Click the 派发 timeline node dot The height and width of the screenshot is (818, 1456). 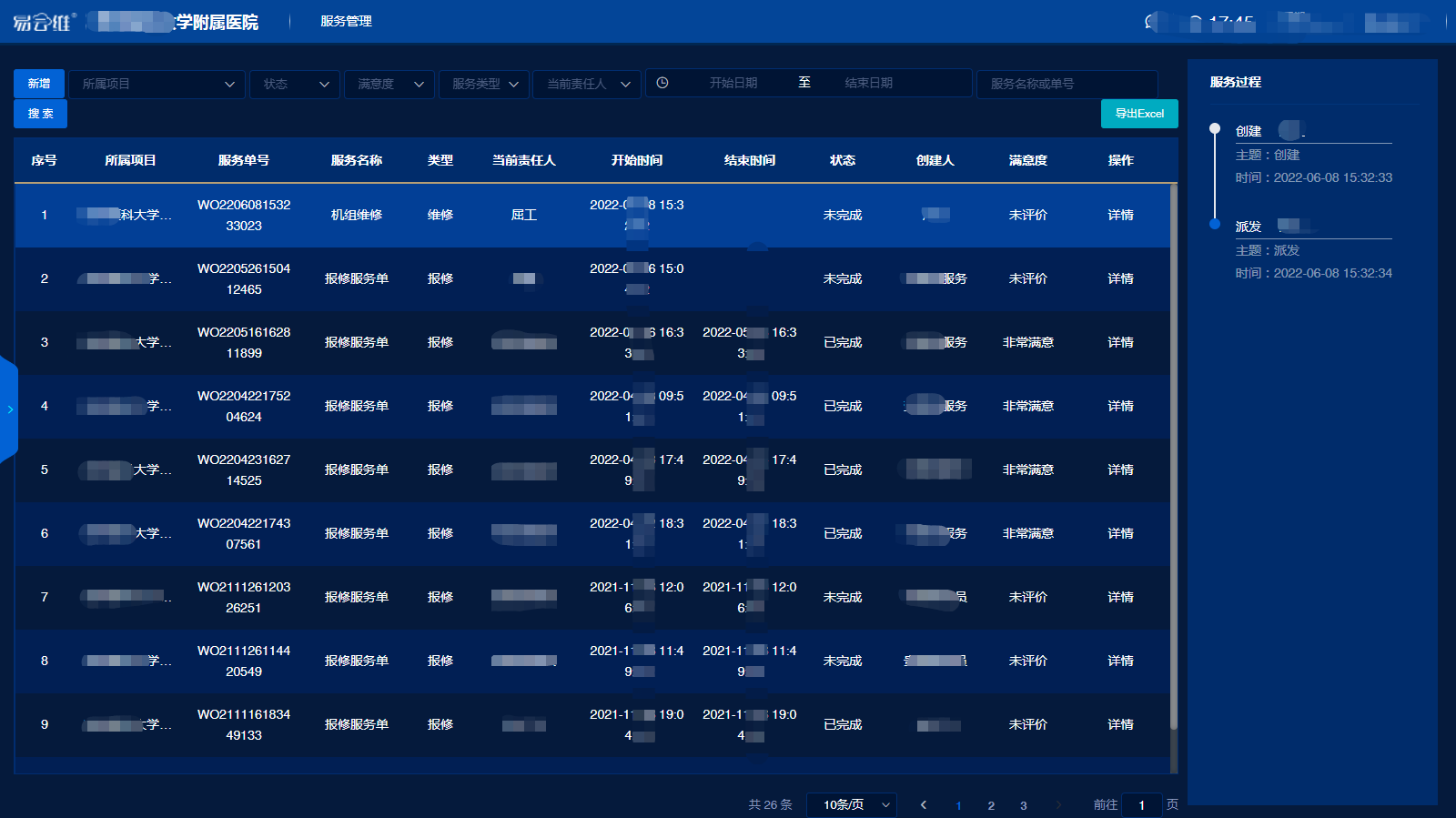tap(1214, 224)
